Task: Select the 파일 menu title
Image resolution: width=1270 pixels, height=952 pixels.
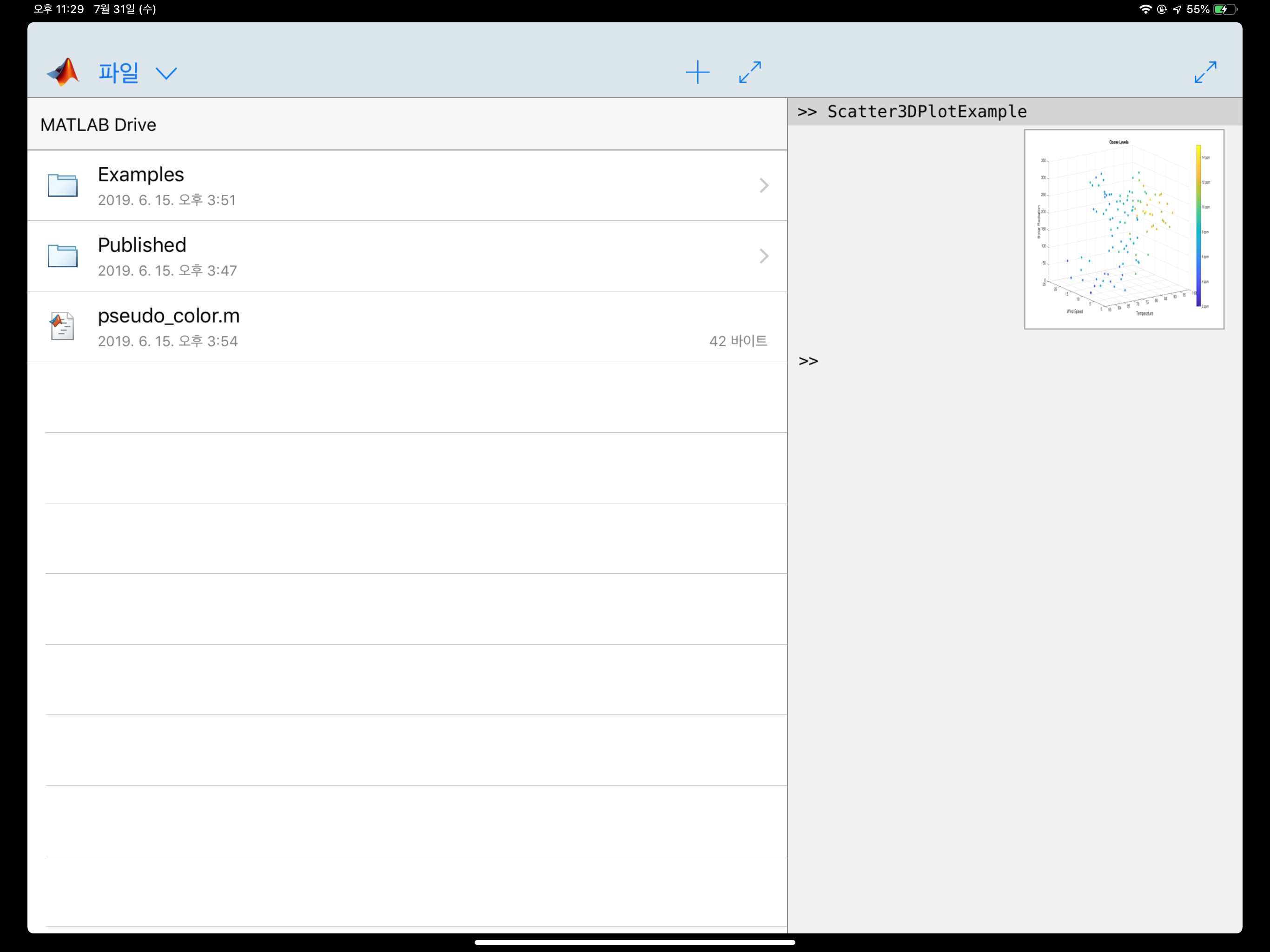Action: coord(118,73)
